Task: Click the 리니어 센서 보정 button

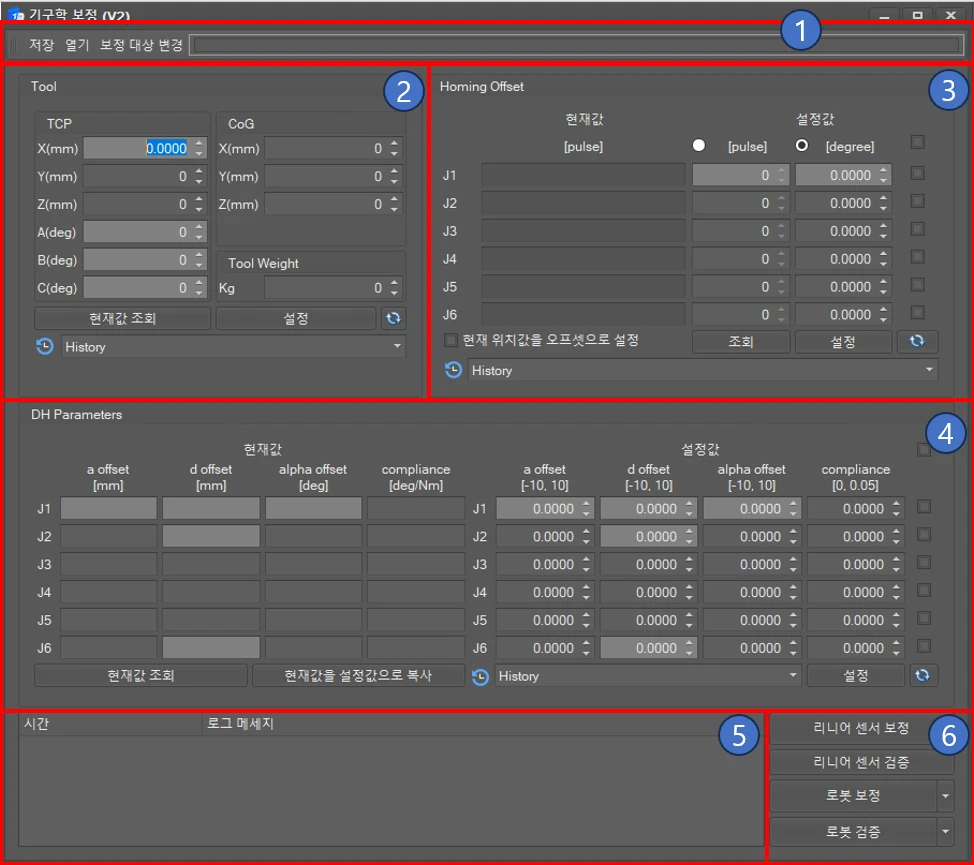Action: tap(861, 729)
